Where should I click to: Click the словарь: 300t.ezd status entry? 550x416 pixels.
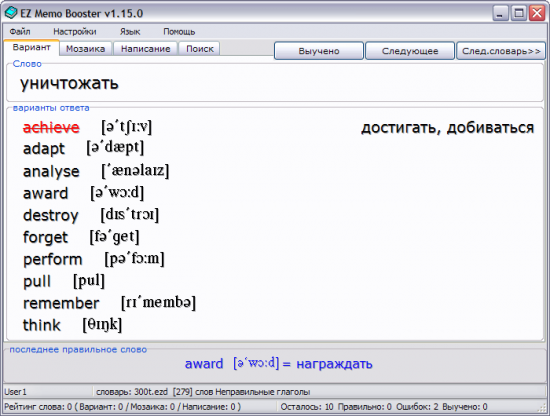[203, 392]
